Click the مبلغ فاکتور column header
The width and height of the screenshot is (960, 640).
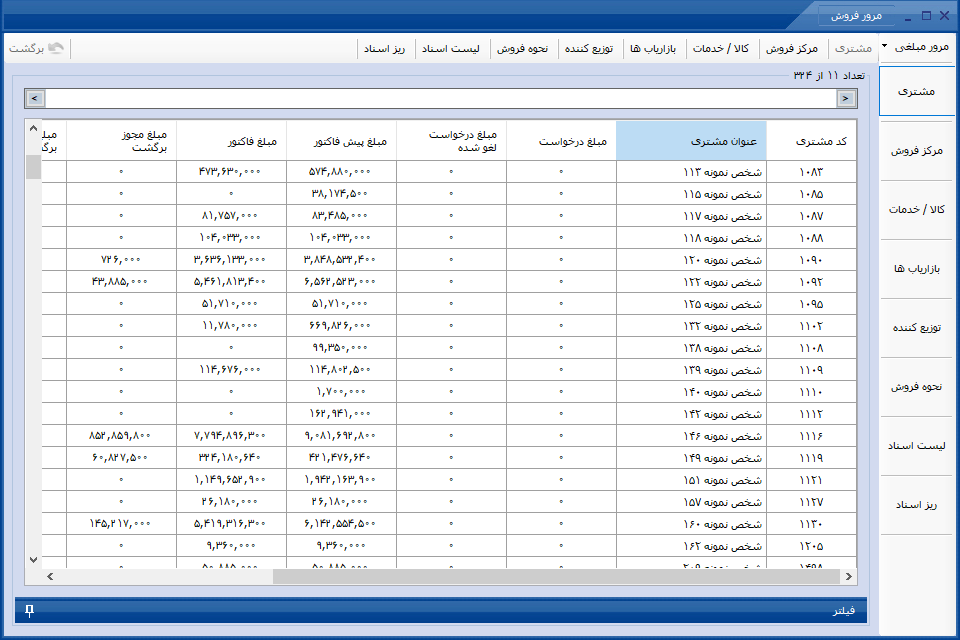coord(231,141)
